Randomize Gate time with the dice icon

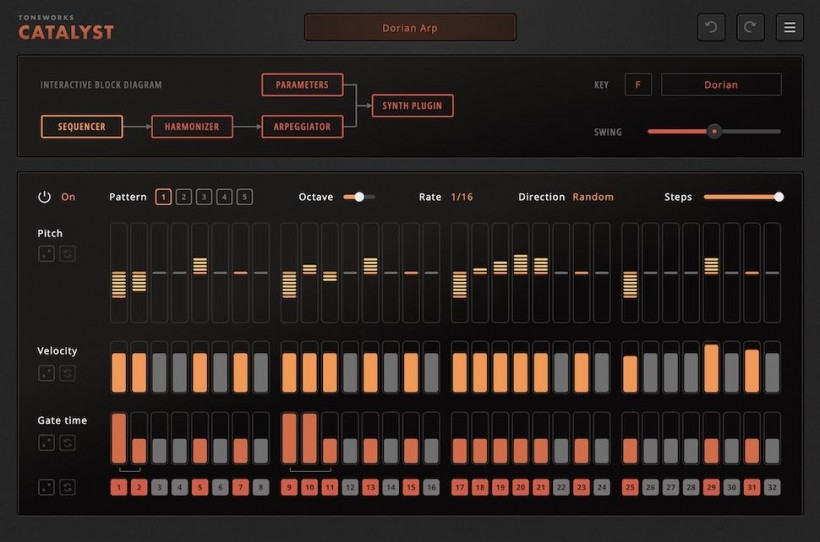pyautogui.click(x=47, y=442)
